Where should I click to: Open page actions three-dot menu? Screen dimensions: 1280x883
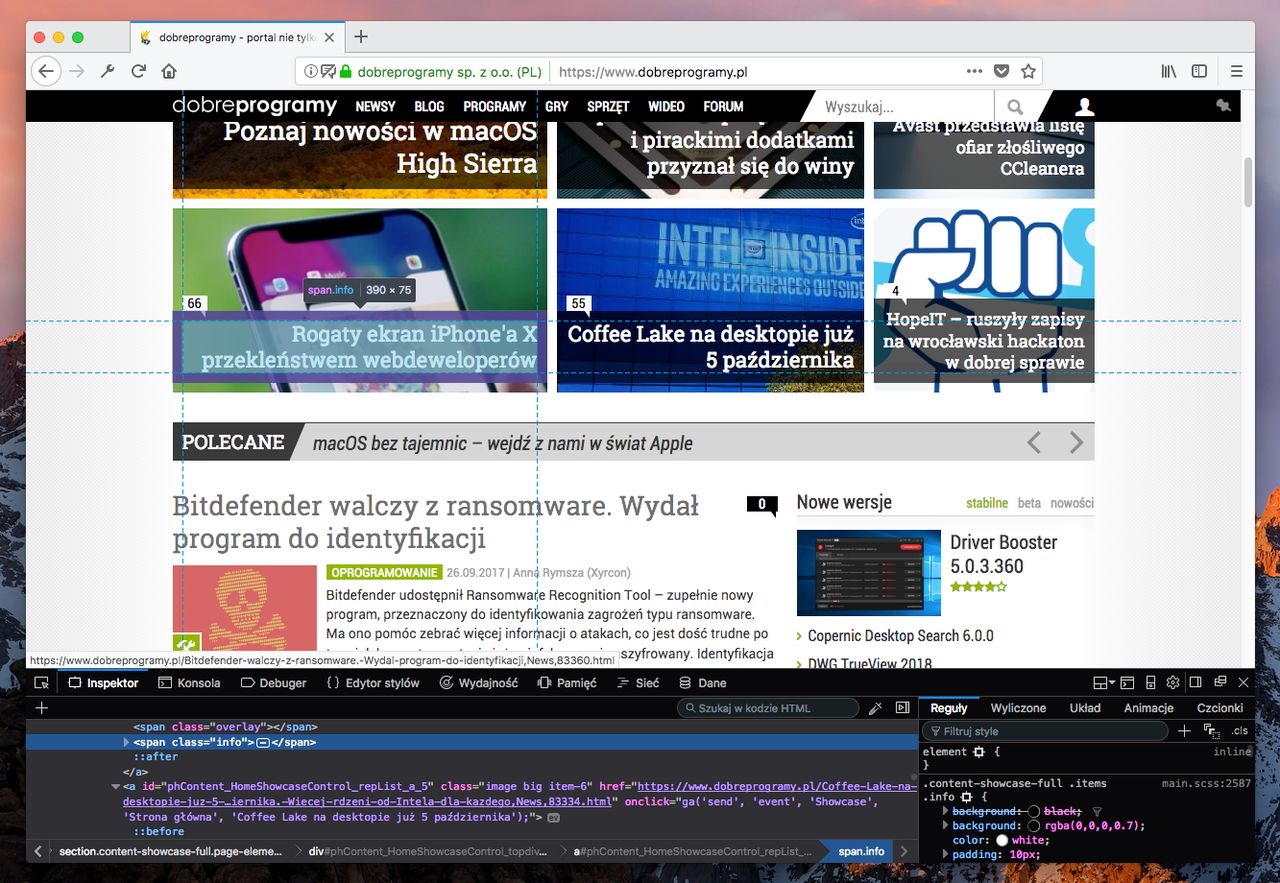(974, 71)
